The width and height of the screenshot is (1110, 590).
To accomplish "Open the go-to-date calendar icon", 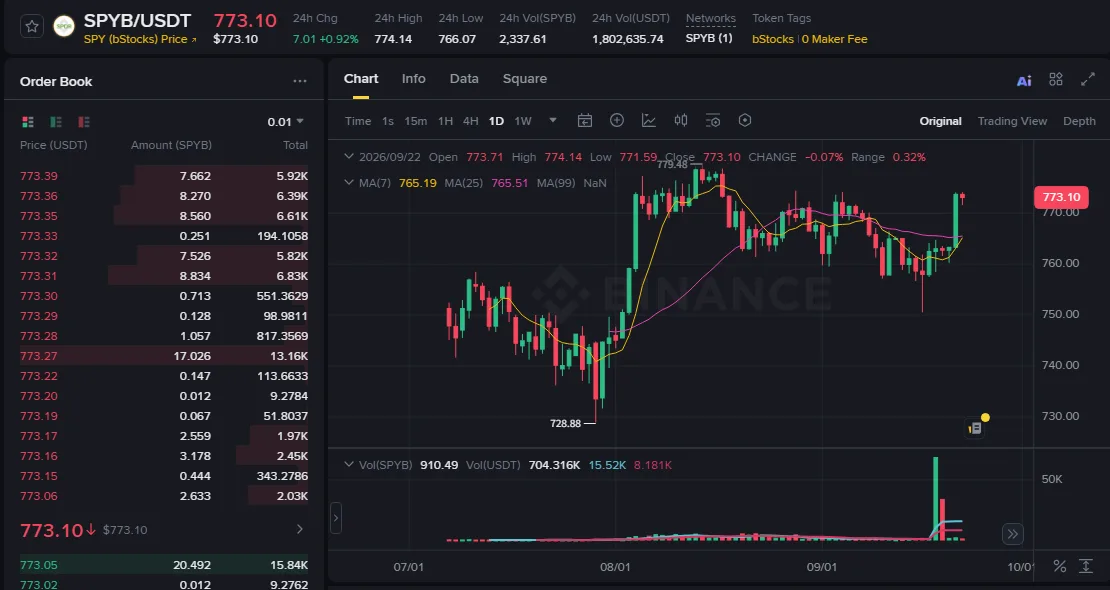I will point(585,120).
